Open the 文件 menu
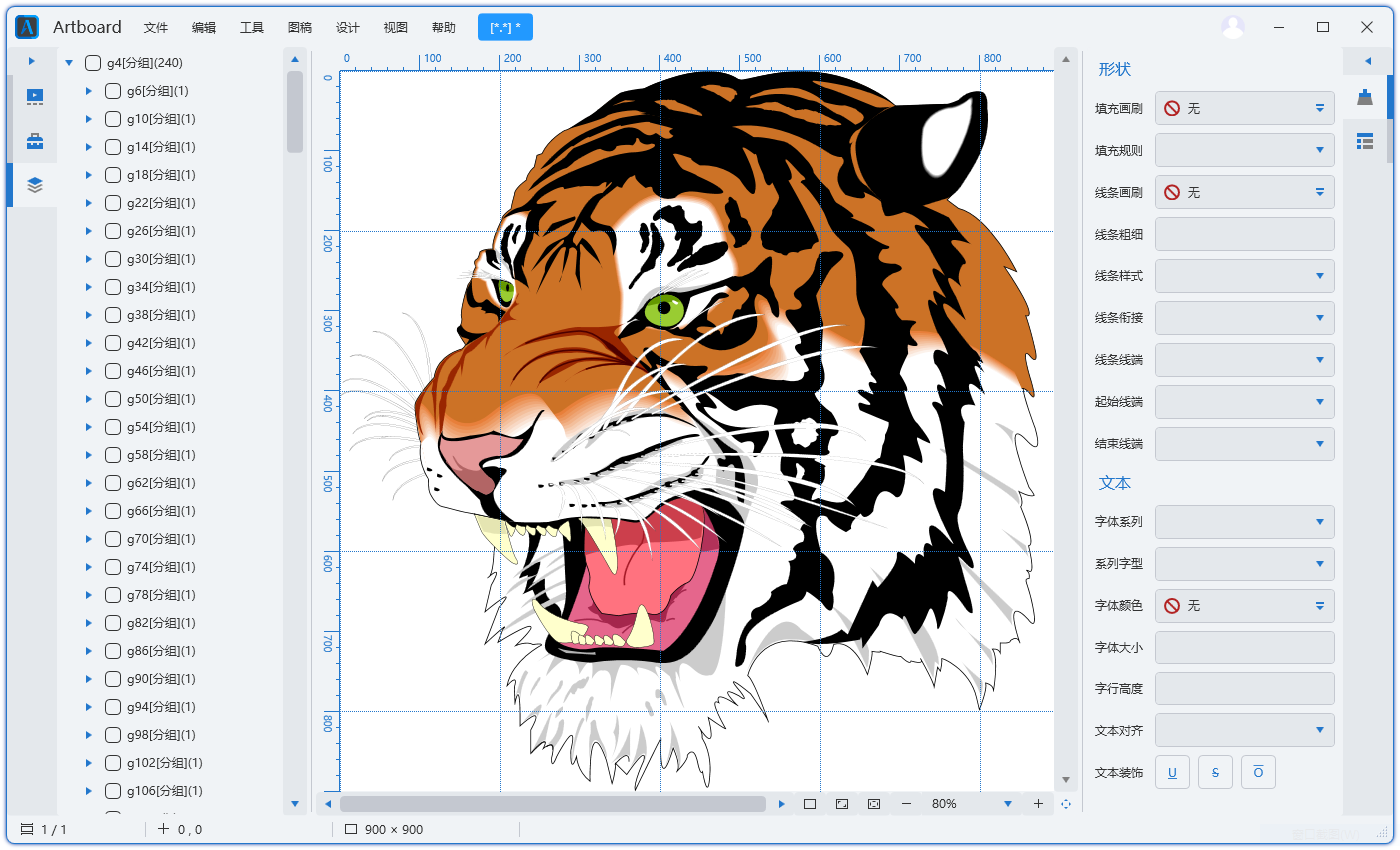 156,28
